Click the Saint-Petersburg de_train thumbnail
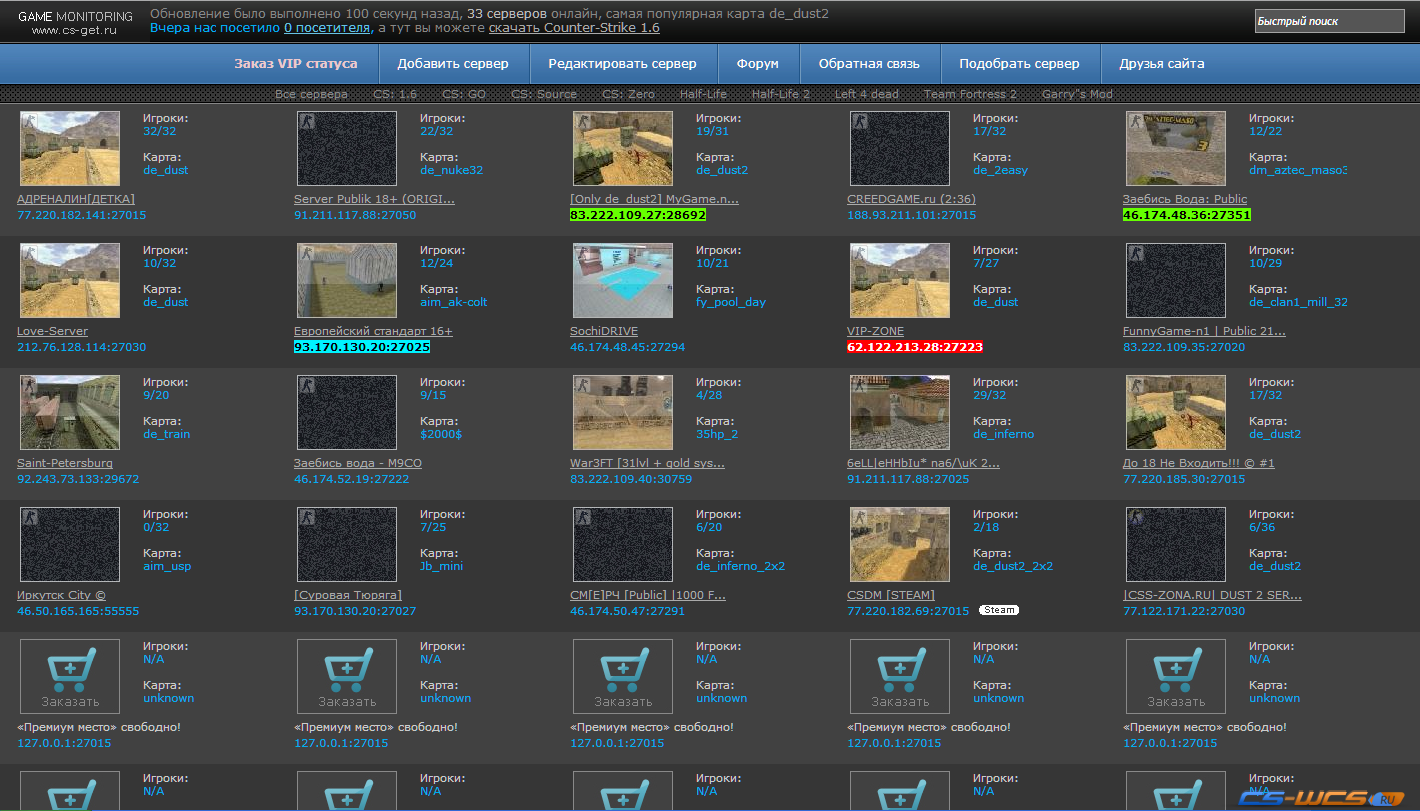 click(x=70, y=412)
